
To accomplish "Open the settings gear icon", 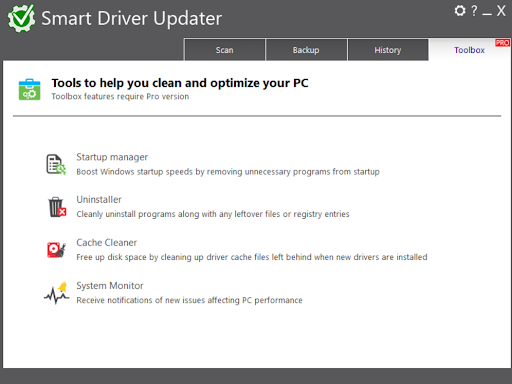I will tap(460, 11).
